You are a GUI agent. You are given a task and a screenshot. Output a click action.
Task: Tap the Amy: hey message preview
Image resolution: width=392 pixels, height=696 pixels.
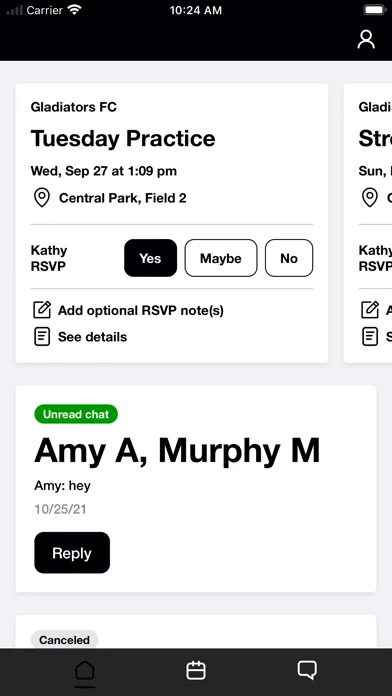point(63,486)
